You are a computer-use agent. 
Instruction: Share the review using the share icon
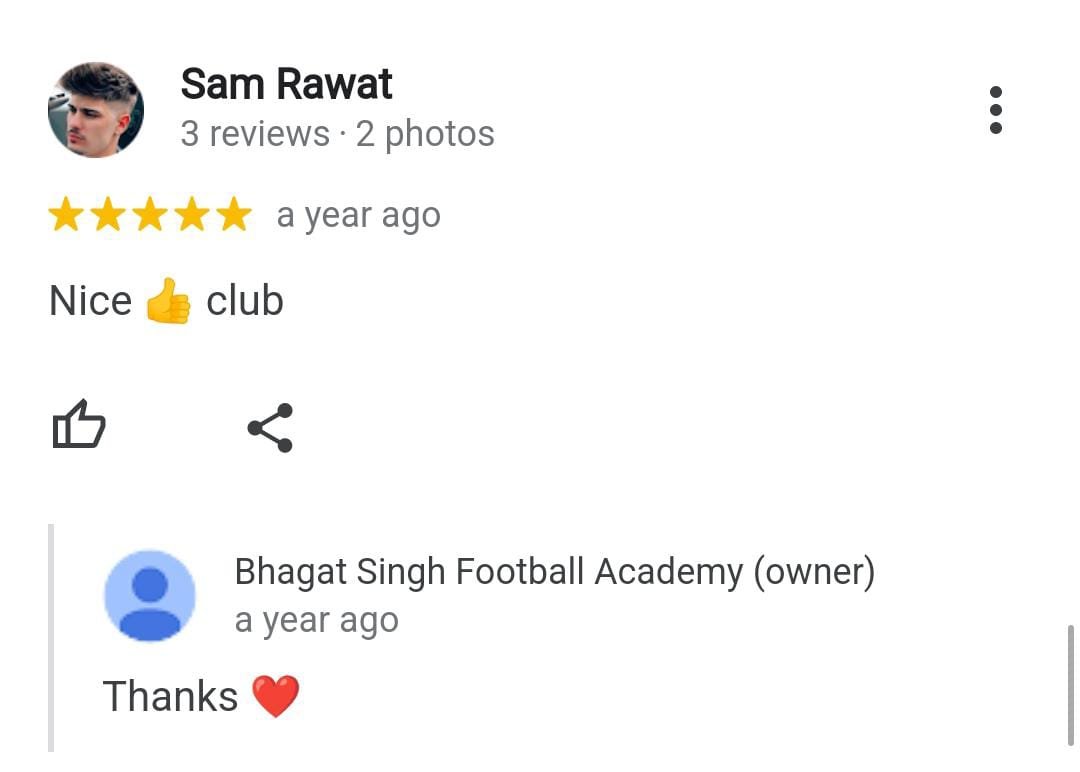[271, 428]
